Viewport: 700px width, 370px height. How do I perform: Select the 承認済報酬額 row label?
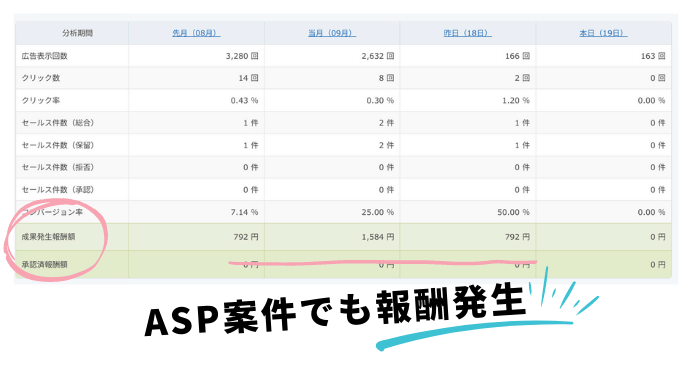click(45, 264)
